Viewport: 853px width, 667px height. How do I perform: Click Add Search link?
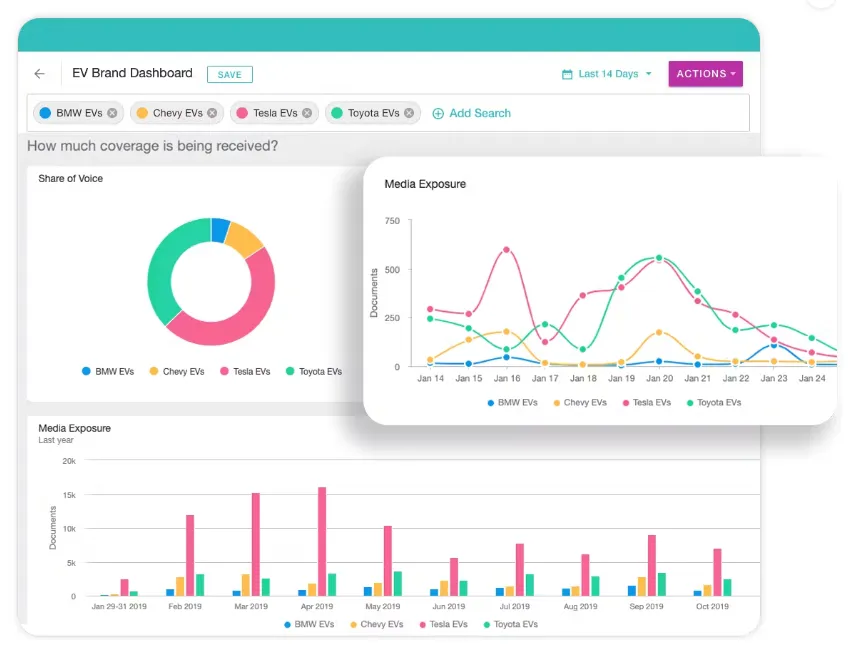[x=472, y=113]
